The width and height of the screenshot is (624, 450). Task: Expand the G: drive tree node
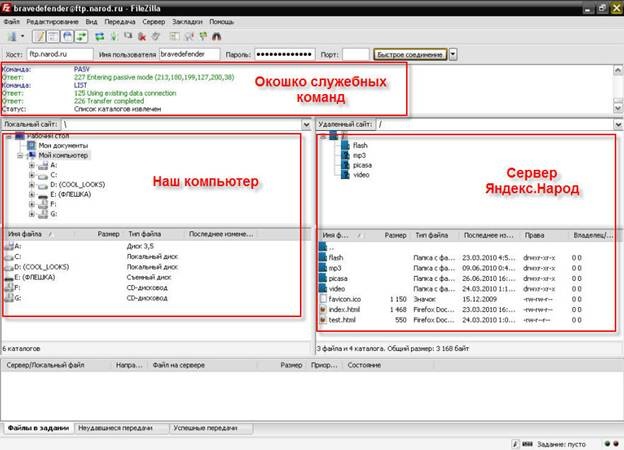pyautogui.click(x=31, y=214)
